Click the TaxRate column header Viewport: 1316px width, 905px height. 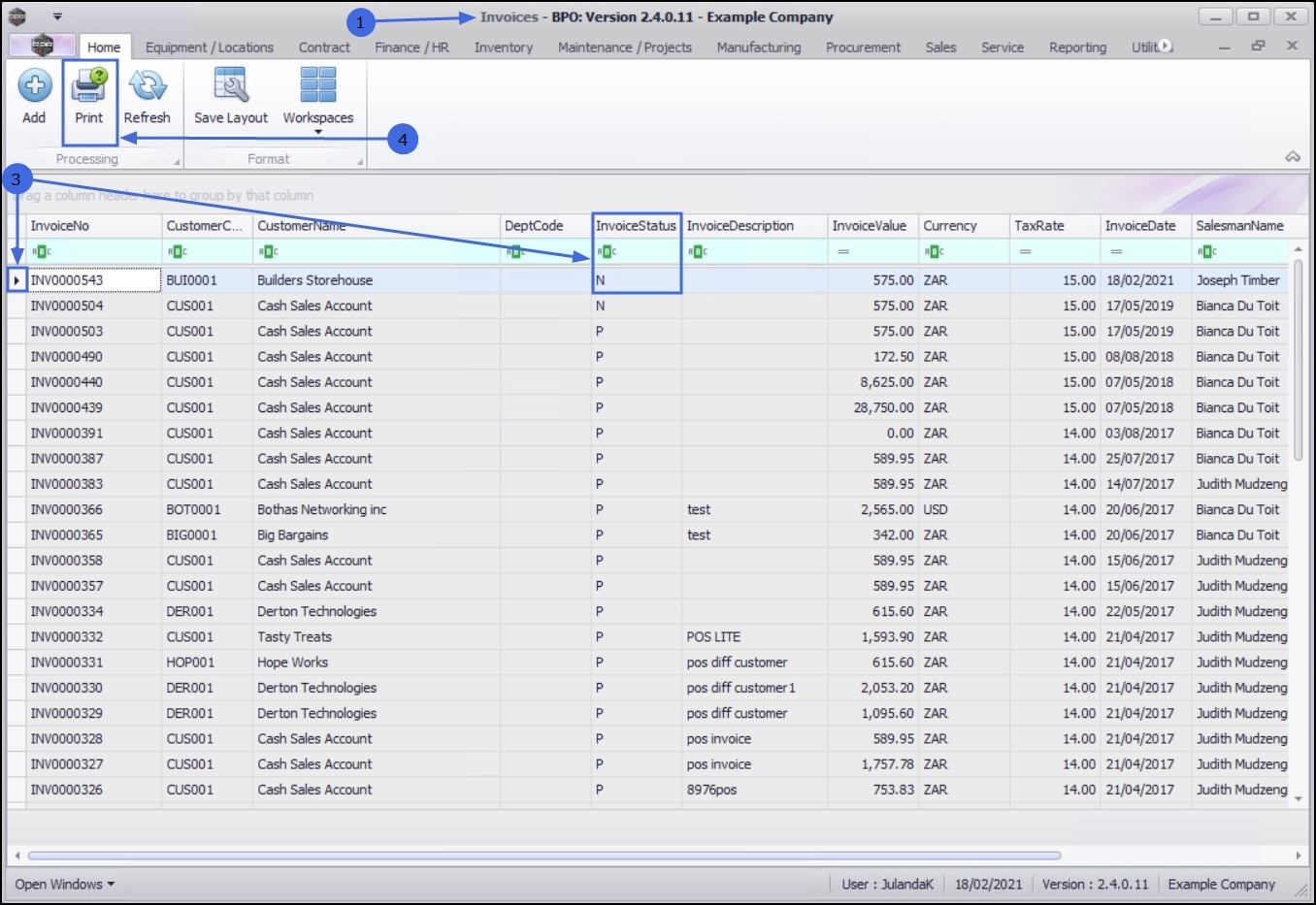click(1055, 226)
